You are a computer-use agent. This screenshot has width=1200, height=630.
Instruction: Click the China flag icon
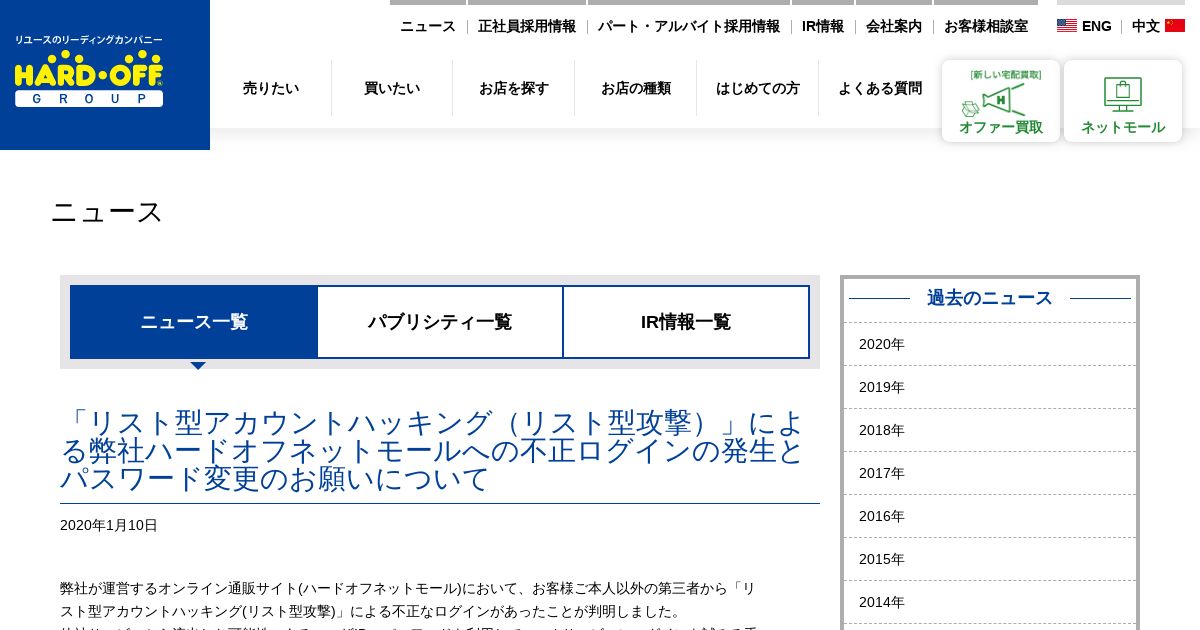[x=1175, y=26]
